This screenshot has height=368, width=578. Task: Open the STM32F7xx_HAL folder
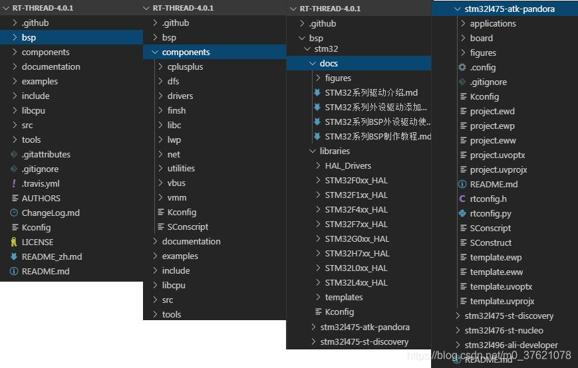[356, 224]
